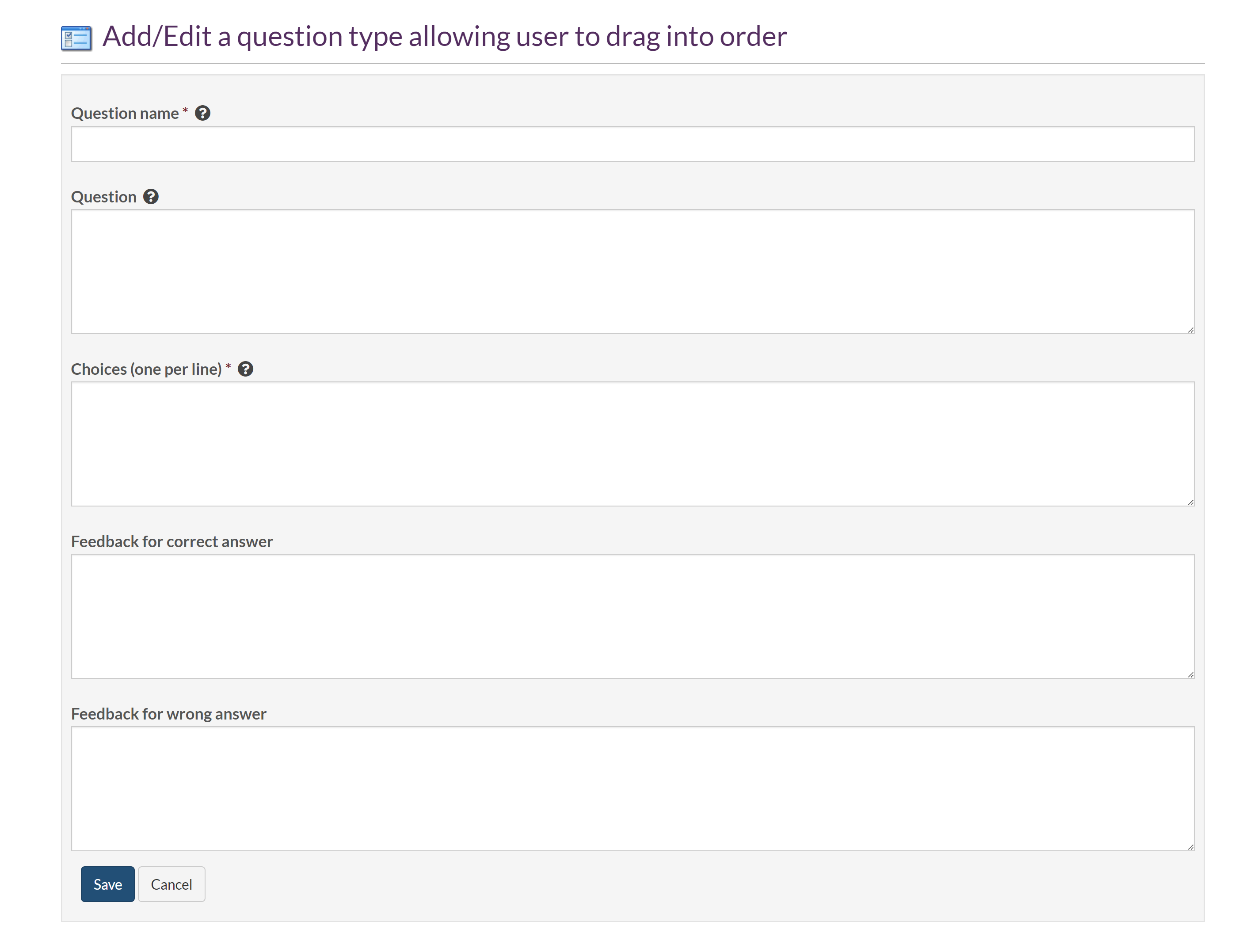Click the correct-answer feedback resize handle

click(x=1190, y=674)
